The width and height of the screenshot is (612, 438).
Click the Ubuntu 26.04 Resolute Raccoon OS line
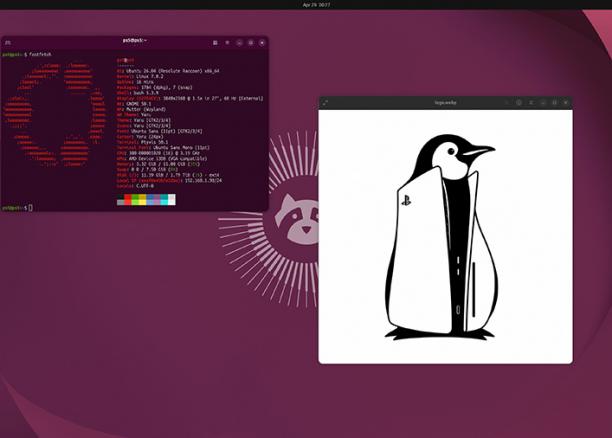point(168,71)
